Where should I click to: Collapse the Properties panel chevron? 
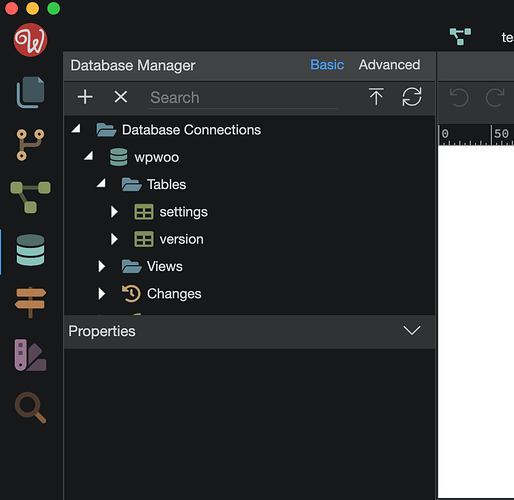point(412,331)
